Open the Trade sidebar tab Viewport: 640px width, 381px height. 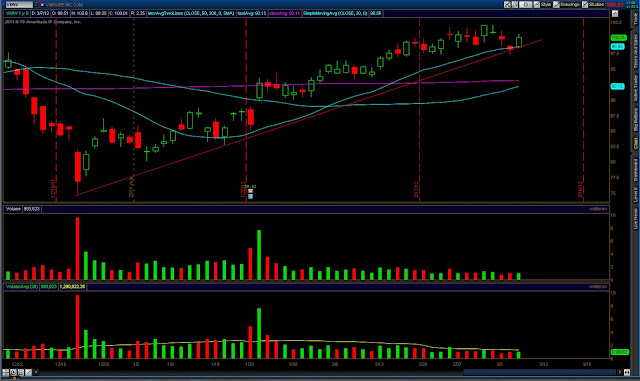tap(636, 19)
